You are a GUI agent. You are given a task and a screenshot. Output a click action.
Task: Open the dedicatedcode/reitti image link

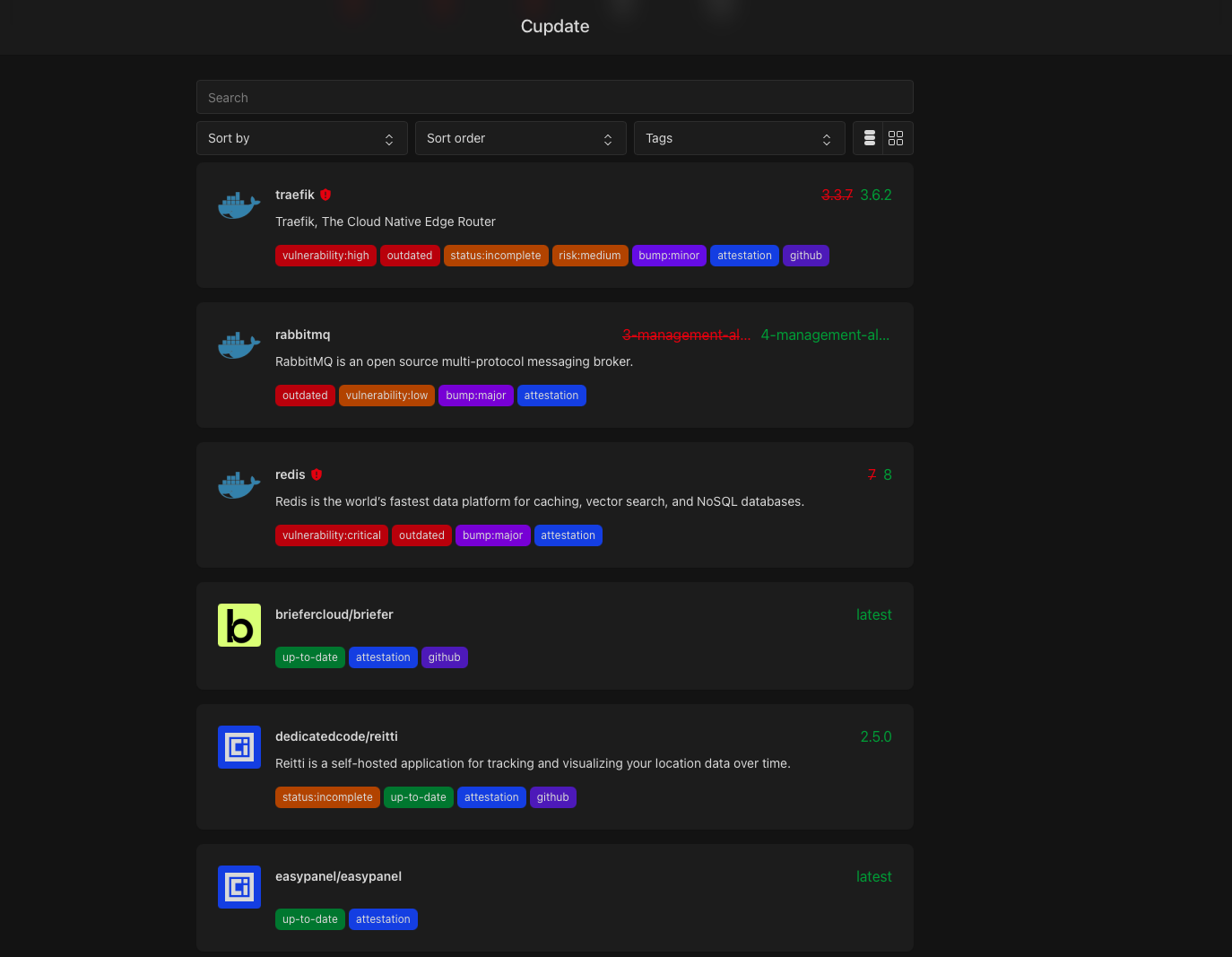(x=336, y=736)
